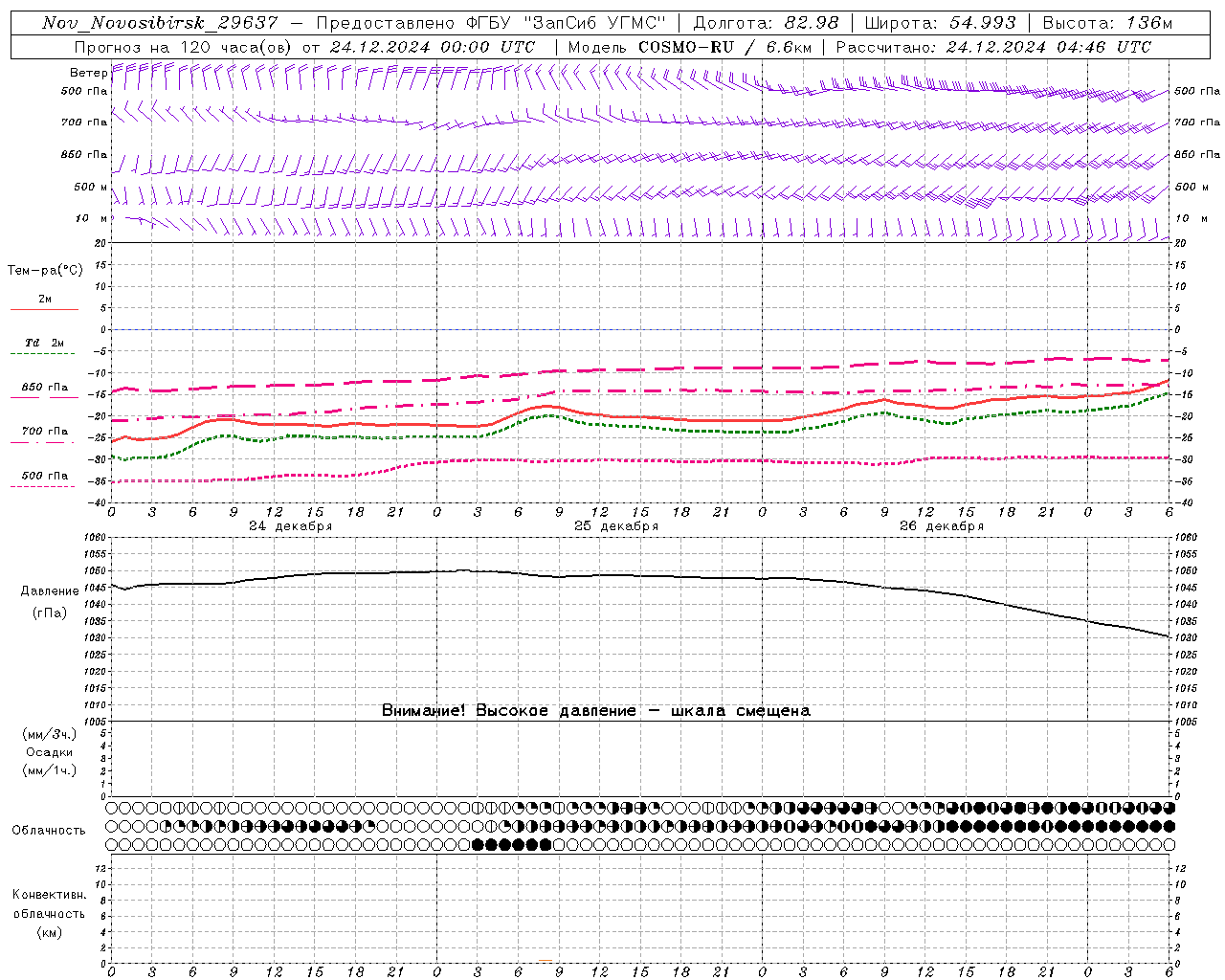Click the word облачность below Конвективн.
The height and width of the screenshot is (980, 1225).
[x=49, y=914]
